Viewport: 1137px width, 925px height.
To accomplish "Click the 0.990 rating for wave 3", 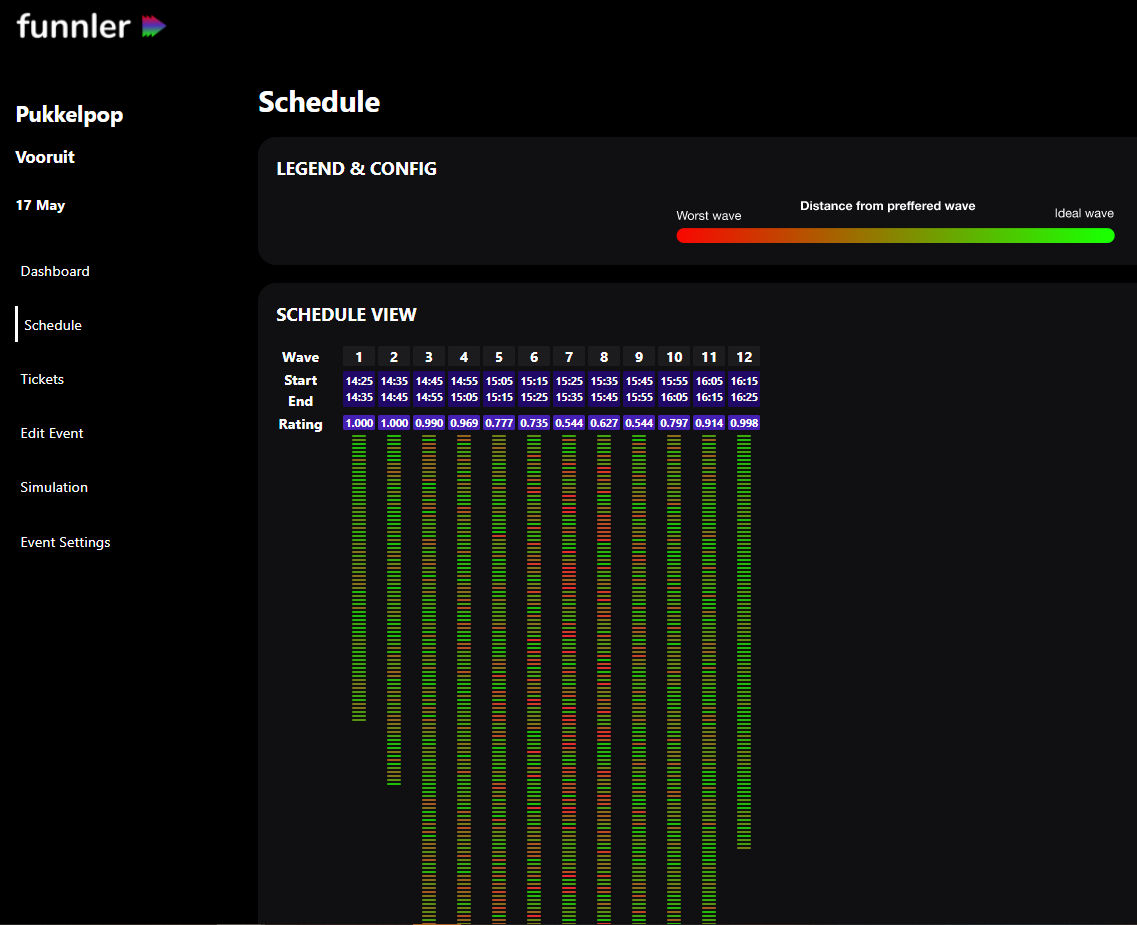I will [x=429, y=423].
